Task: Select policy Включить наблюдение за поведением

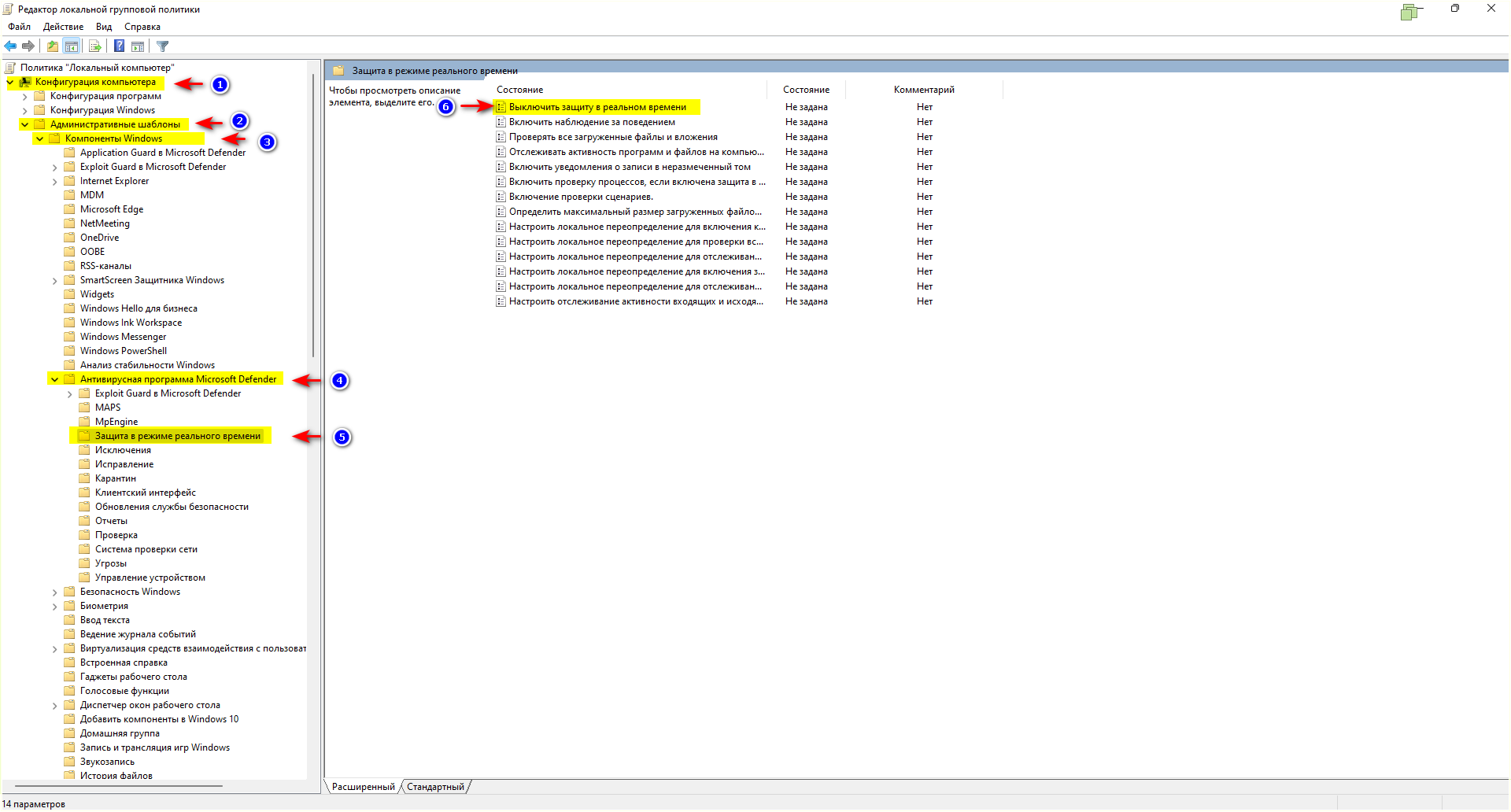Action: click(x=591, y=122)
